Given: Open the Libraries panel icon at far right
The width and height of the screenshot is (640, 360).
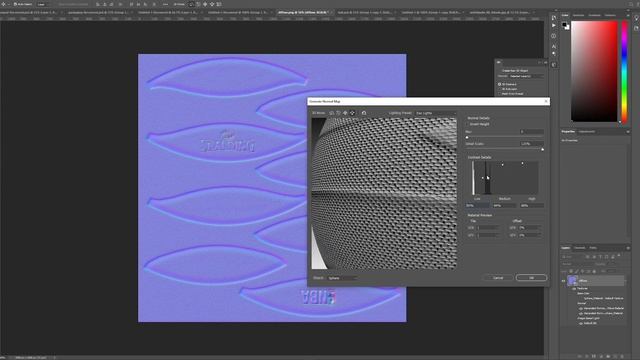Looking at the screenshot, I should pos(636,28).
